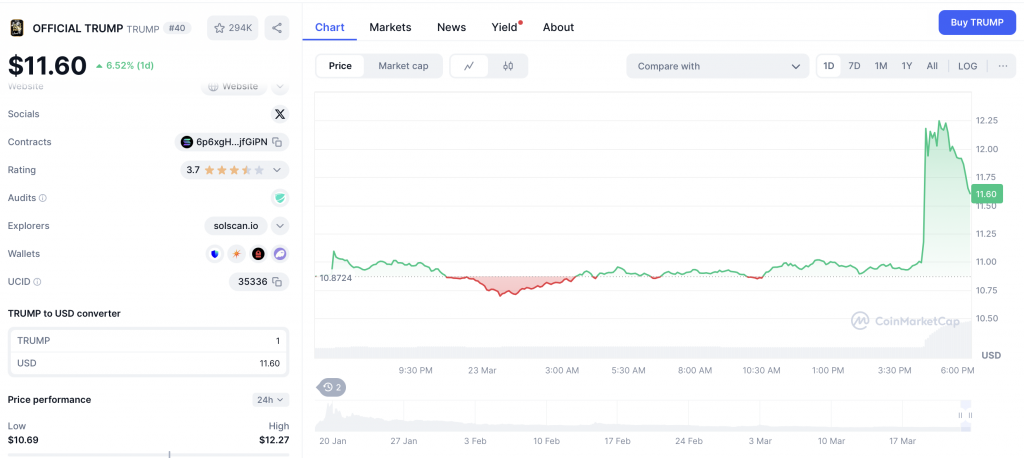The width and height of the screenshot is (1024, 458).
Task: Copy the UCID 35336 value
Action: click(277, 282)
